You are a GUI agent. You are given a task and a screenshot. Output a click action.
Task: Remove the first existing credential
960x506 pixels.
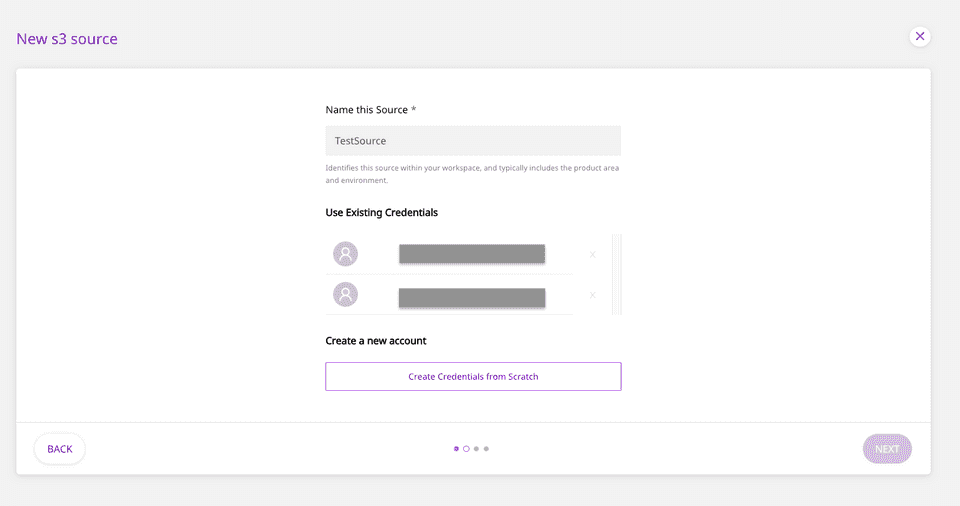coord(592,255)
